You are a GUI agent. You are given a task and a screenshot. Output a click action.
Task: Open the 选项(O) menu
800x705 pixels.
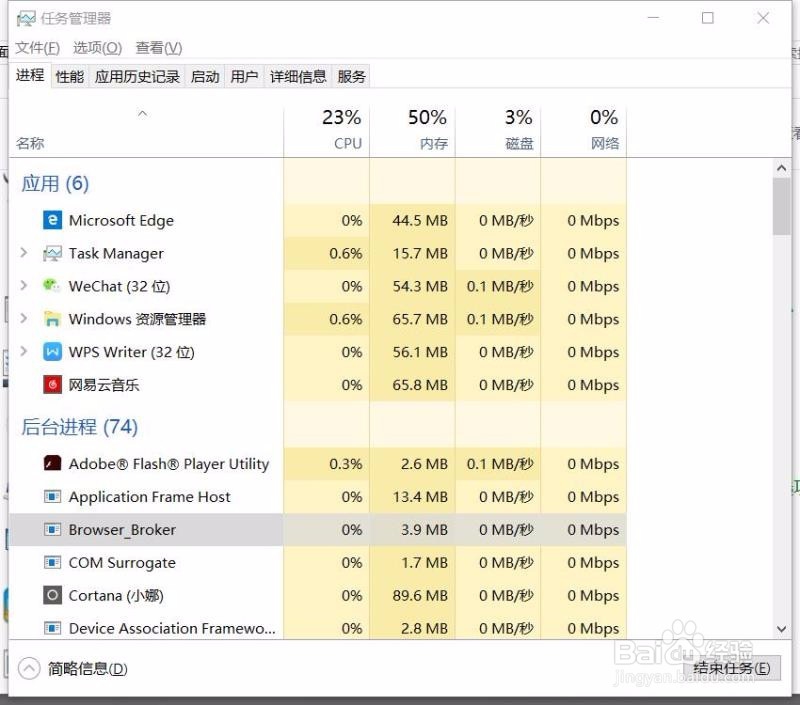(x=97, y=48)
